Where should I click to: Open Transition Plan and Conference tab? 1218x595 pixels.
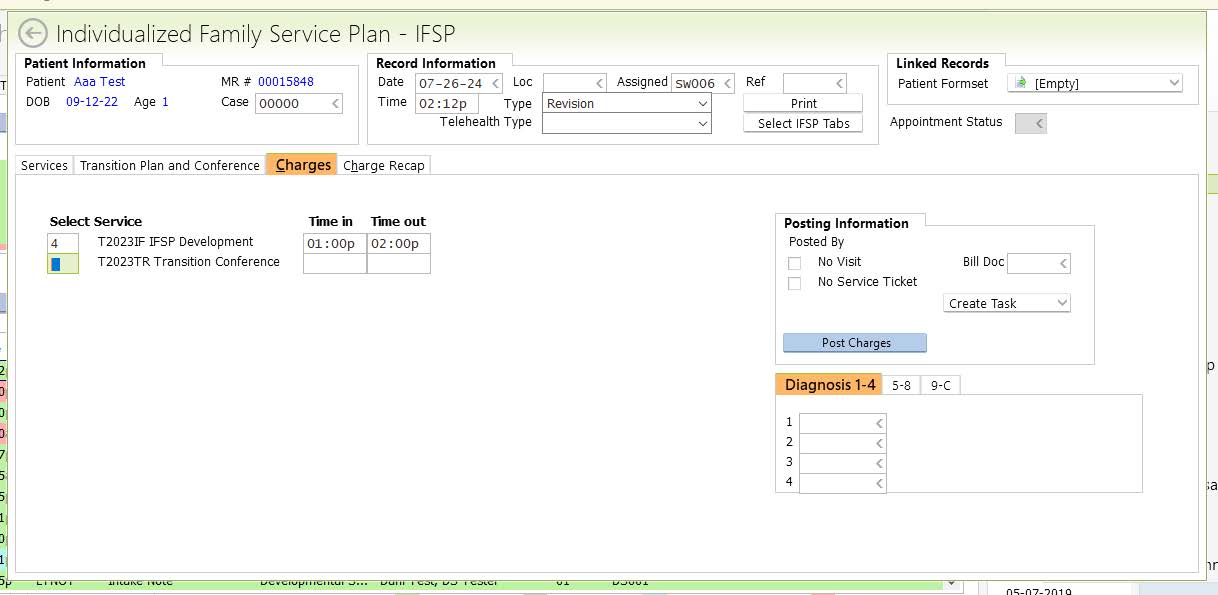pyautogui.click(x=169, y=166)
